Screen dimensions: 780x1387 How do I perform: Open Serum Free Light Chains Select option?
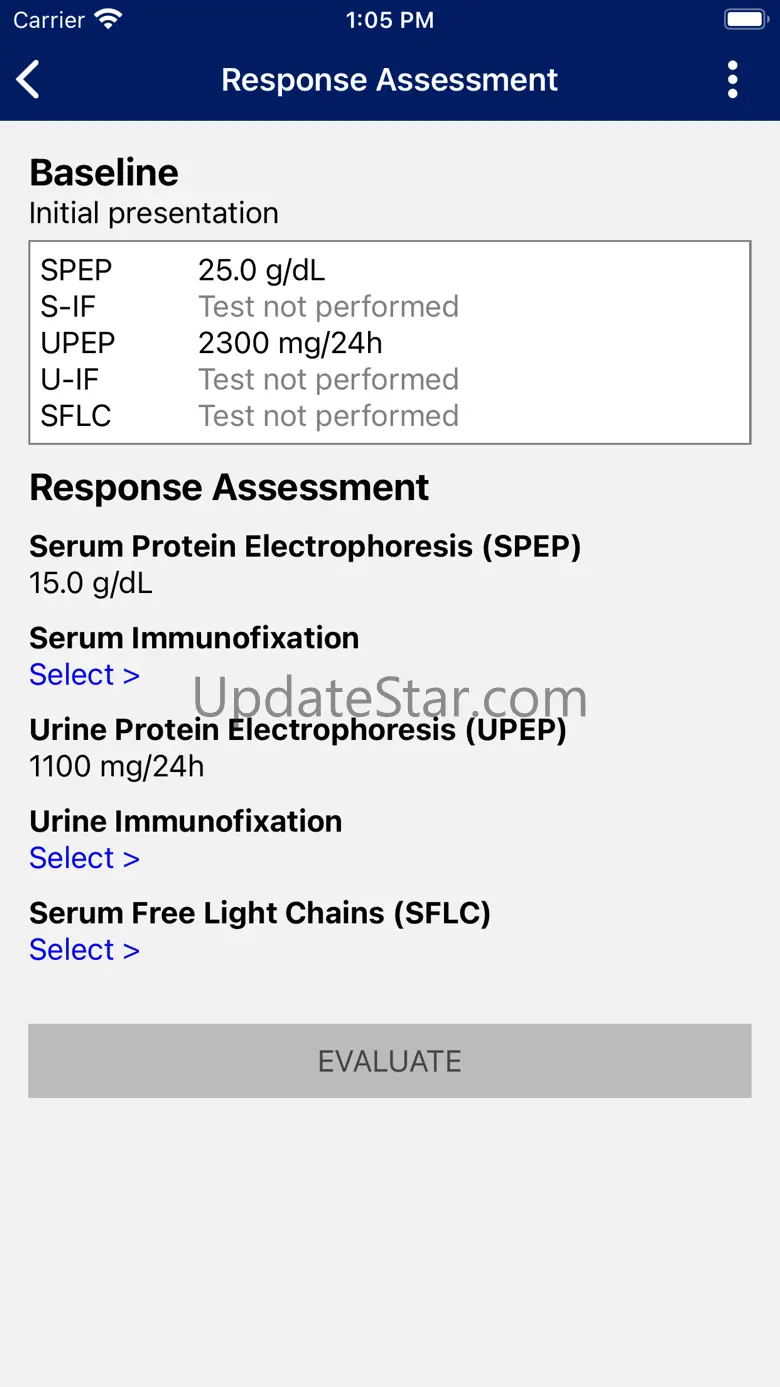pyautogui.click(x=84, y=950)
